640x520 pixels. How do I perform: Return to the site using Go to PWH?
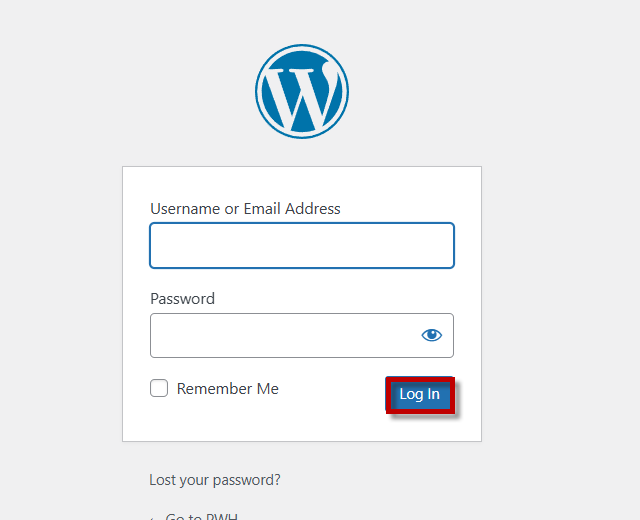coord(200,516)
